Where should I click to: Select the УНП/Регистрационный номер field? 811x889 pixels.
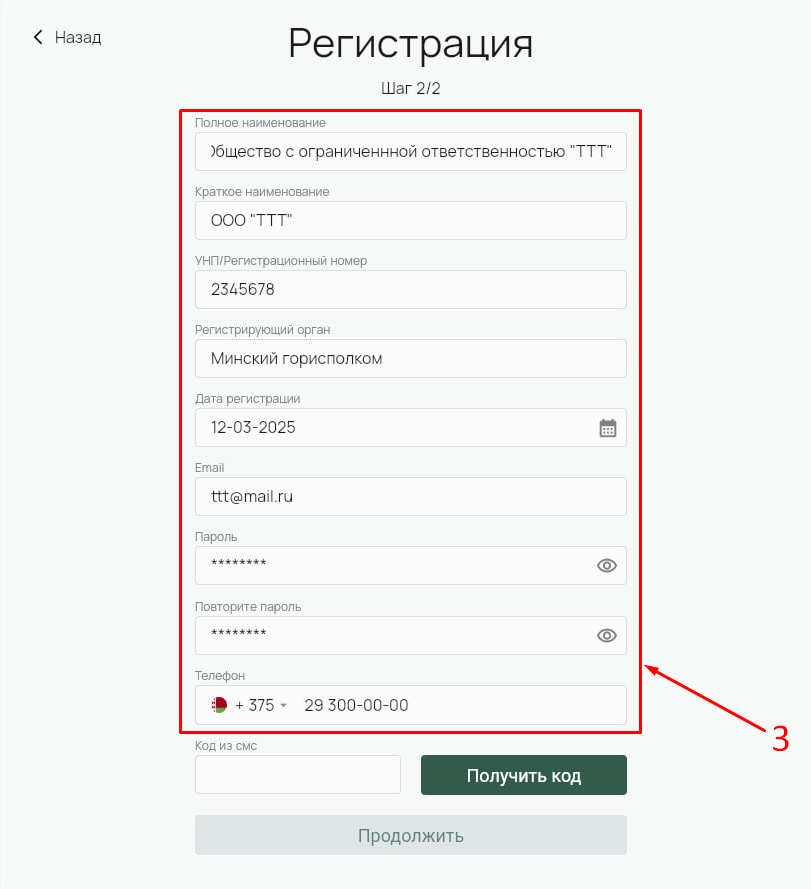pos(411,290)
